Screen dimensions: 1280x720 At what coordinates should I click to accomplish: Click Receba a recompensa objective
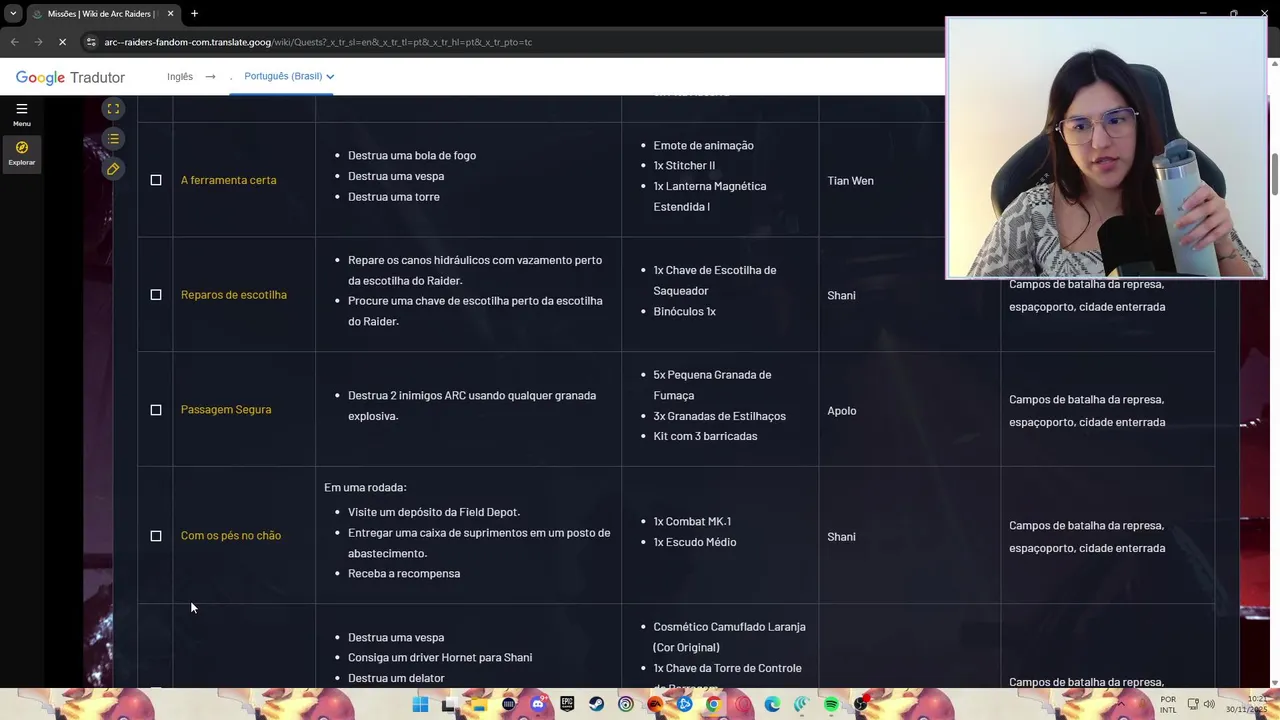[403, 574]
